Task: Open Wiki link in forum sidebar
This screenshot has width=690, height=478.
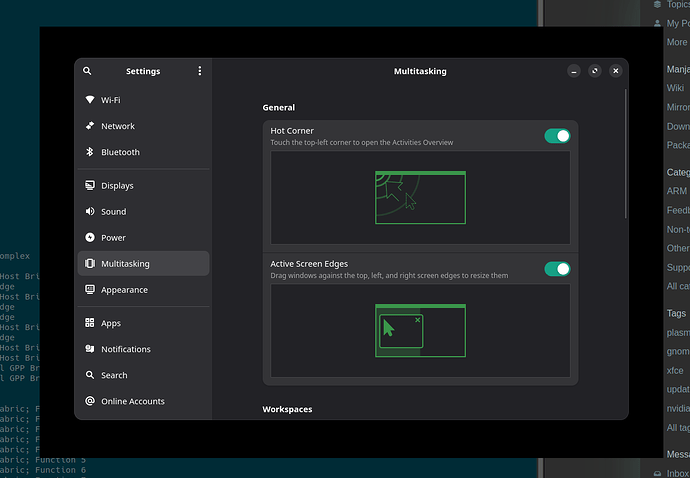Action: pos(675,88)
